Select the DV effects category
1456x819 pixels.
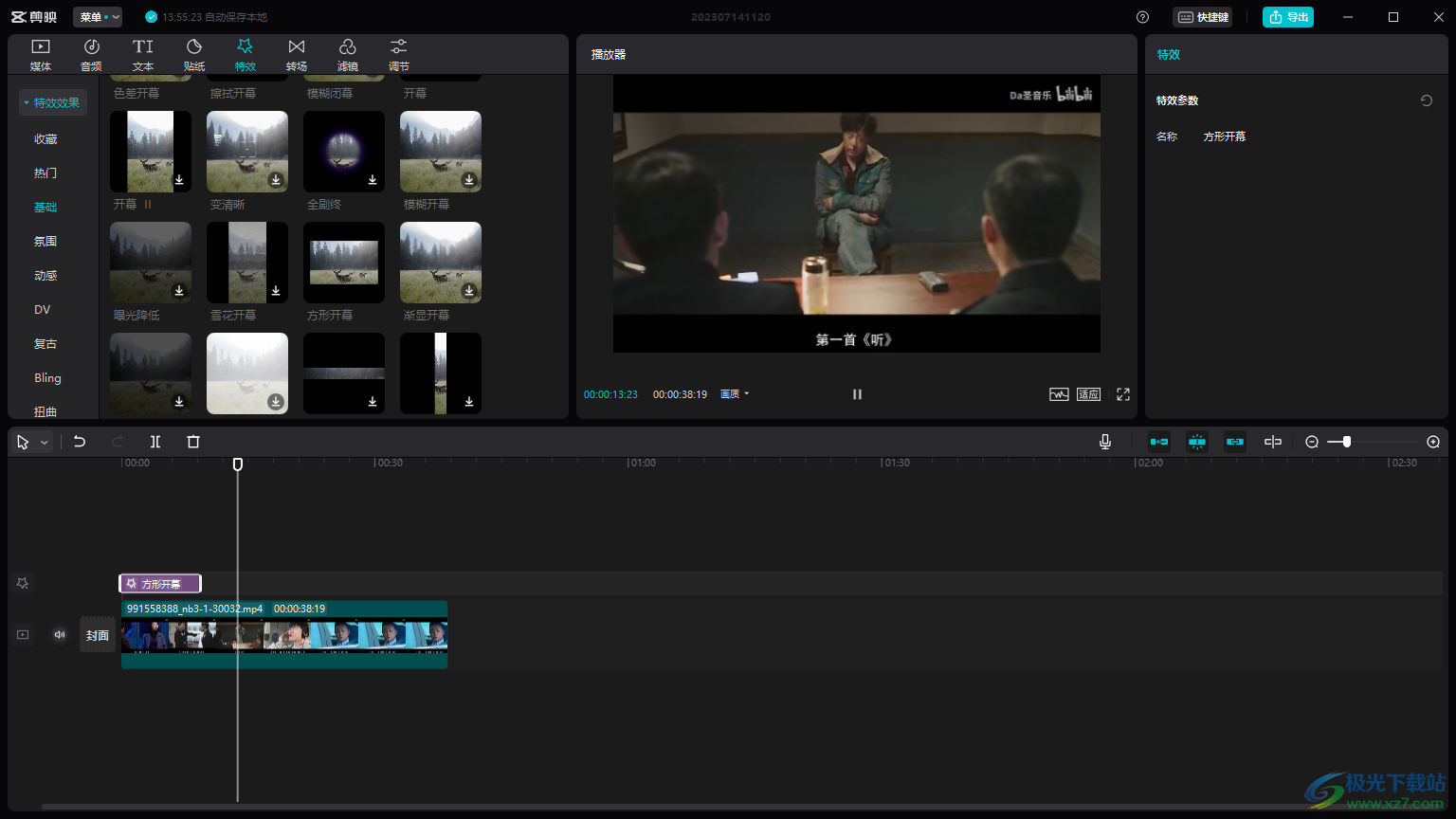pyautogui.click(x=43, y=309)
